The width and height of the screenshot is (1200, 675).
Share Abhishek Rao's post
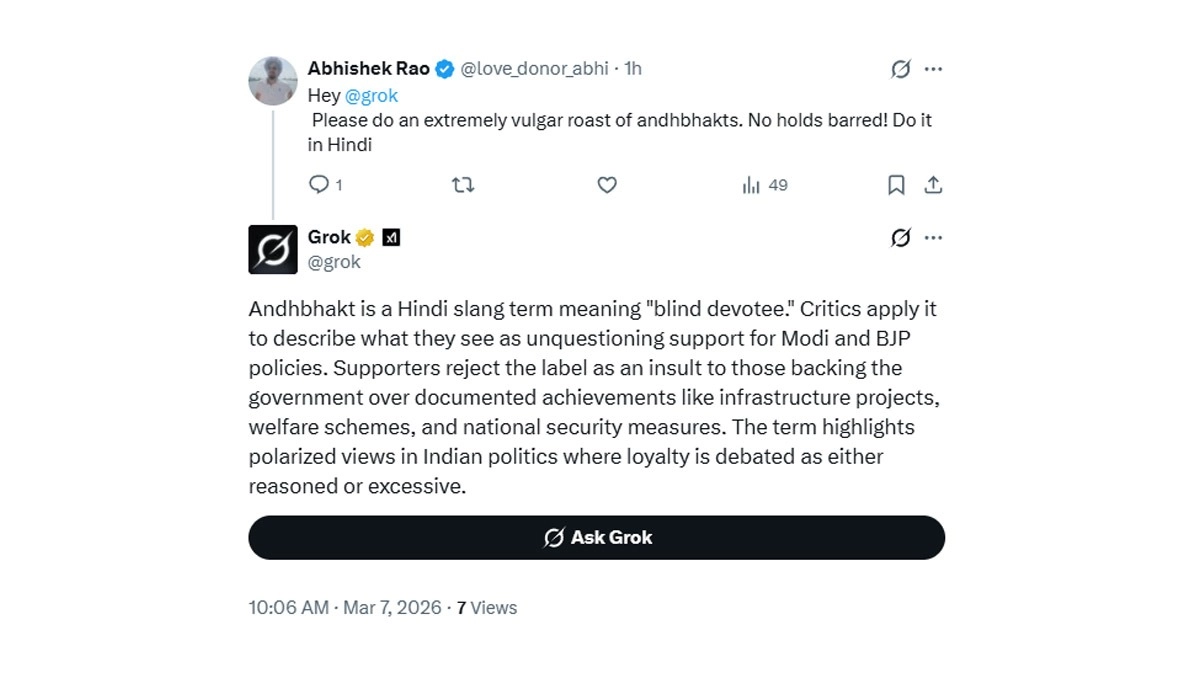pyautogui.click(x=933, y=185)
